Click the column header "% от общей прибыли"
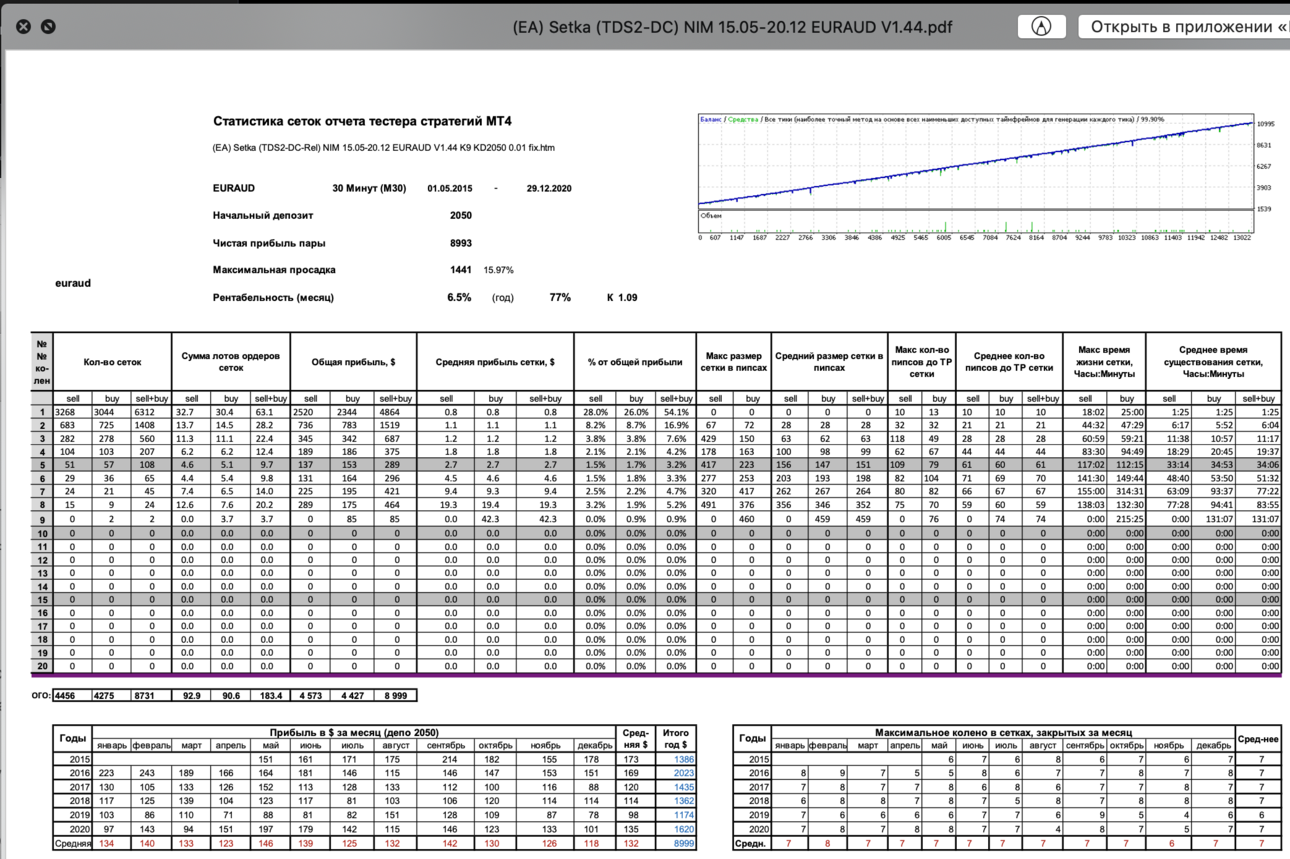 [x=635, y=362]
